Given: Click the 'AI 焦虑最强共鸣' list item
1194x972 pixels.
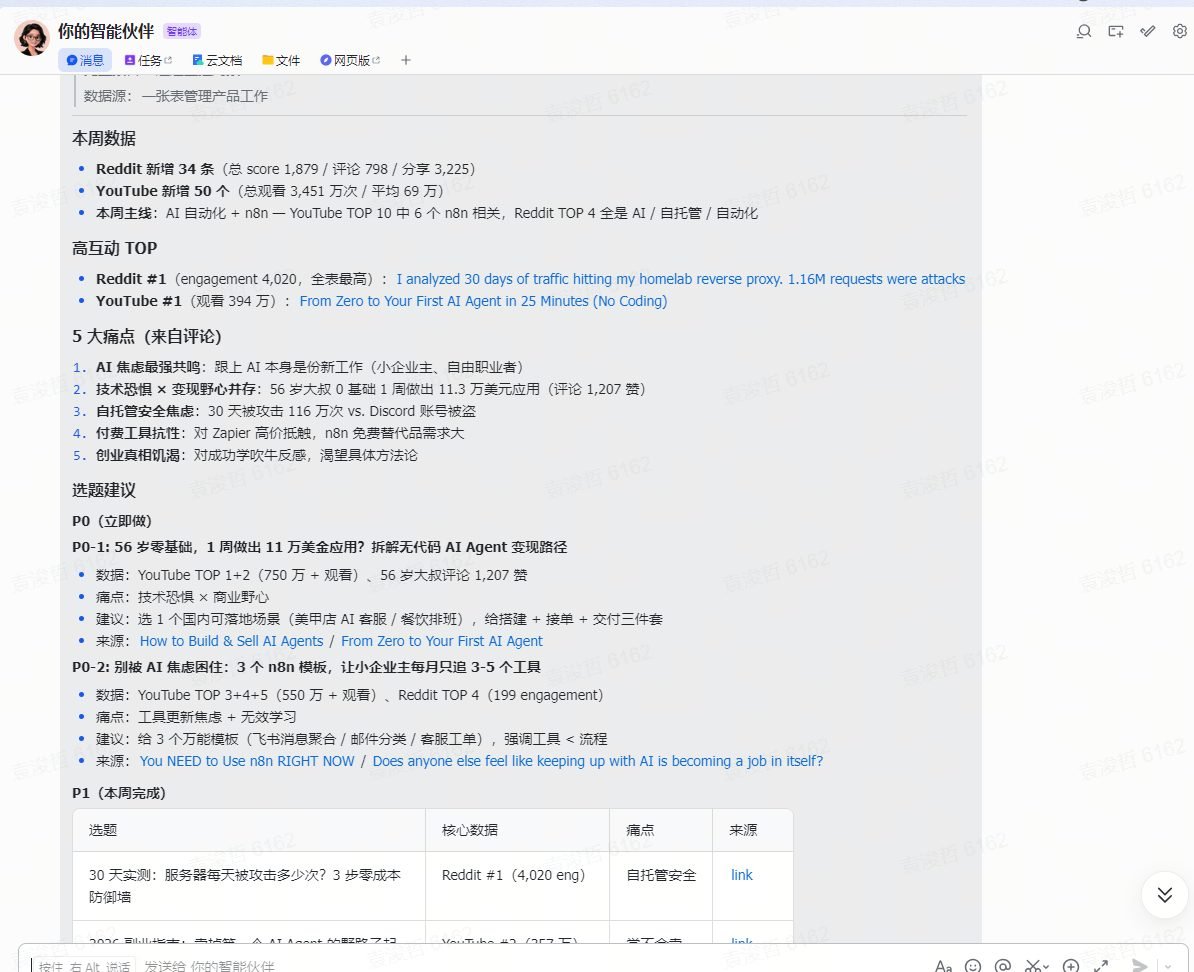Looking at the screenshot, I should [309, 367].
